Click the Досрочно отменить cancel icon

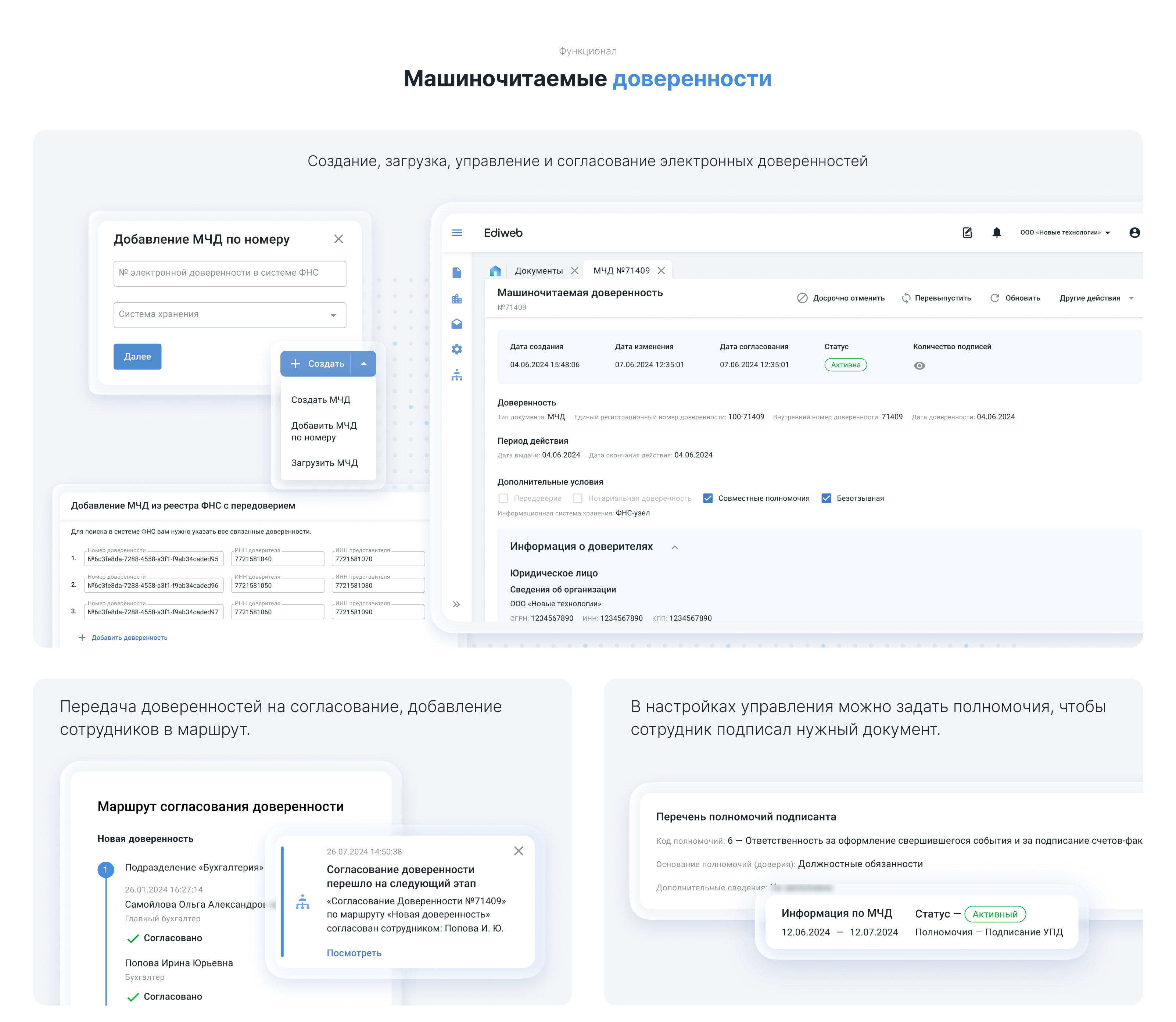click(x=802, y=298)
